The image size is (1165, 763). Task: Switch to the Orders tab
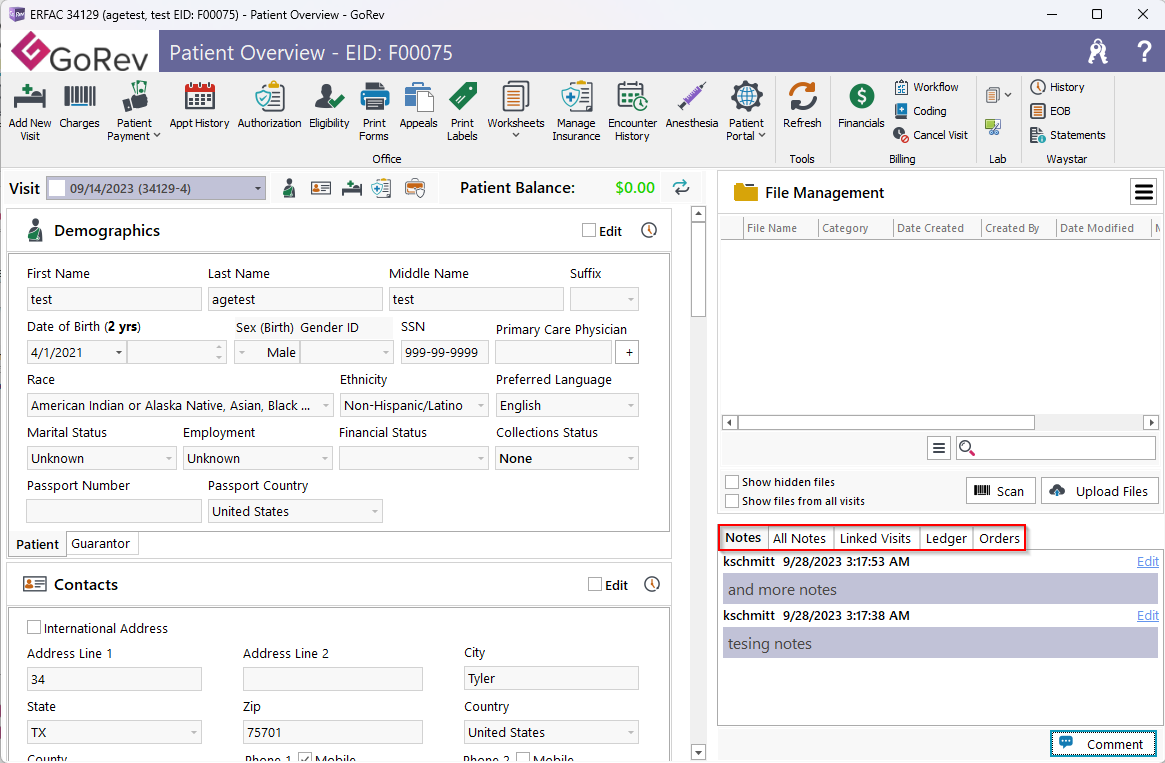pyautogui.click(x=999, y=538)
